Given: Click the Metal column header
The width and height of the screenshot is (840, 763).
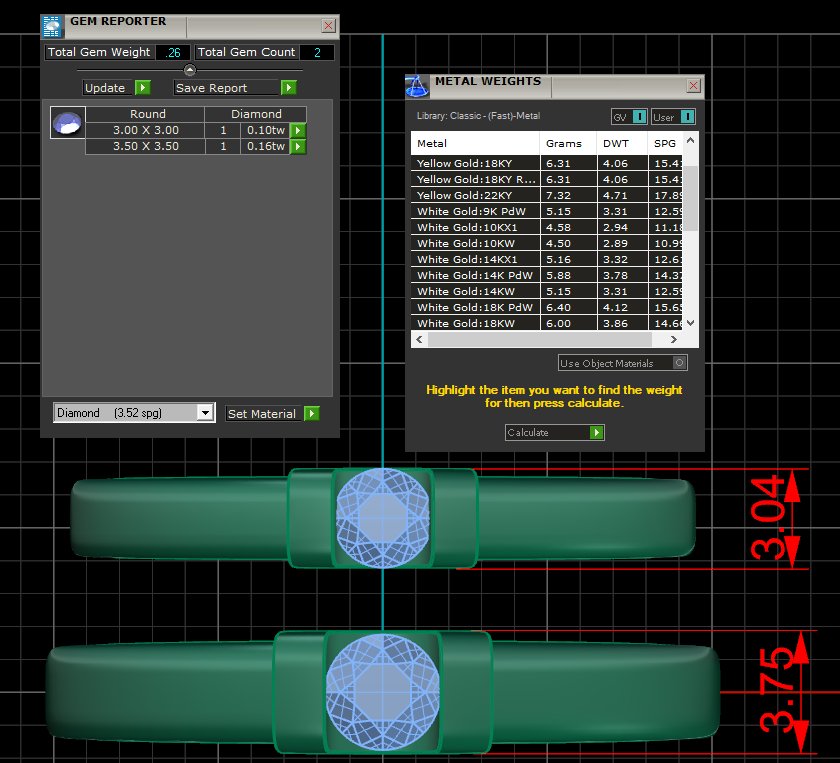Looking at the screenshot, I should coord(475,144).
